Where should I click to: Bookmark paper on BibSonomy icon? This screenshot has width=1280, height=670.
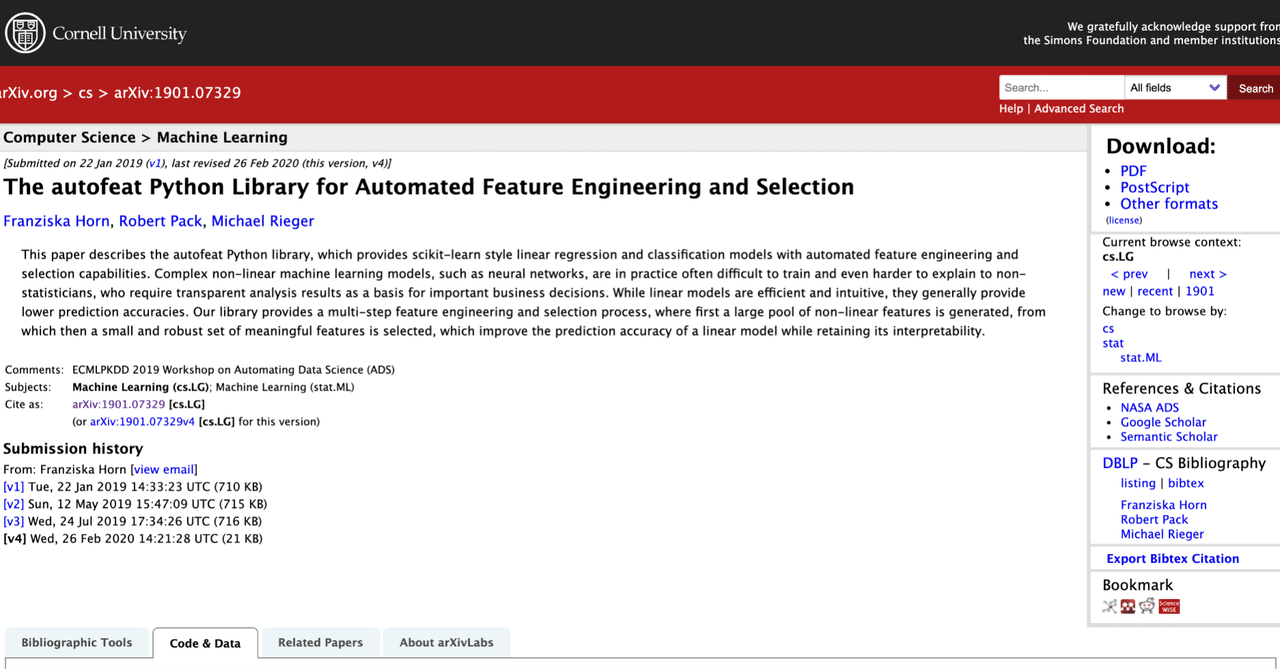[1109, 606]
